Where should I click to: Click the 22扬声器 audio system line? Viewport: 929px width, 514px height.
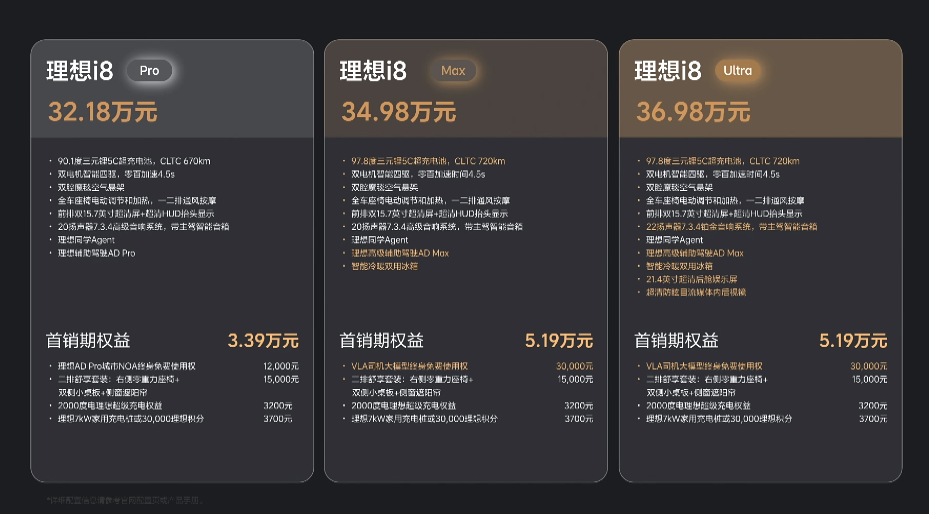(x=732, y=226)
